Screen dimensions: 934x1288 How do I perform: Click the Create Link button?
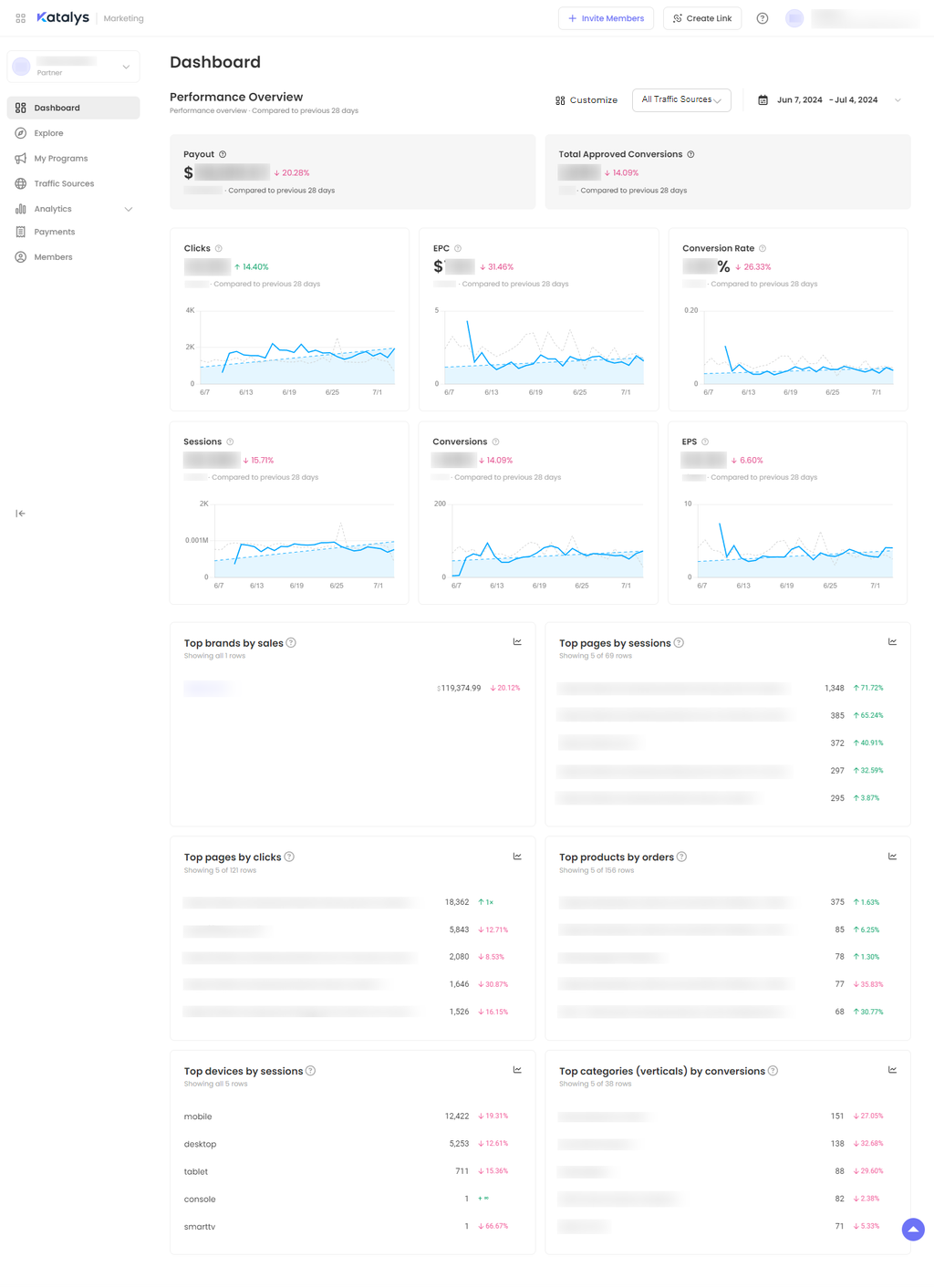[702, 18]
